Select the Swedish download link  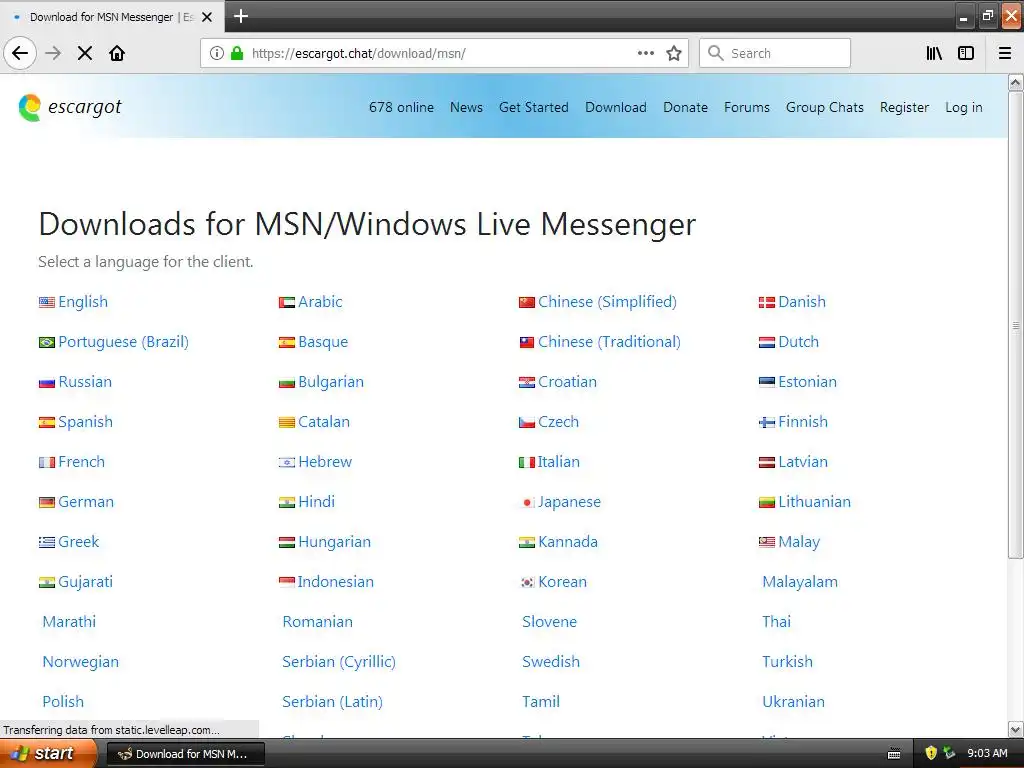[x=551, y=662]
